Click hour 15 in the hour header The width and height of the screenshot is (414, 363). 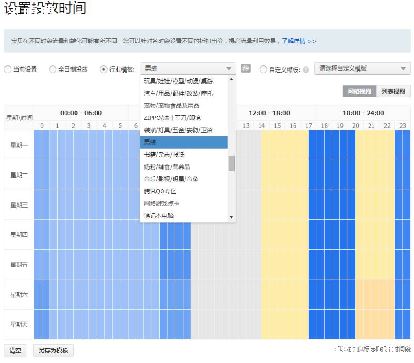[277, 125]
